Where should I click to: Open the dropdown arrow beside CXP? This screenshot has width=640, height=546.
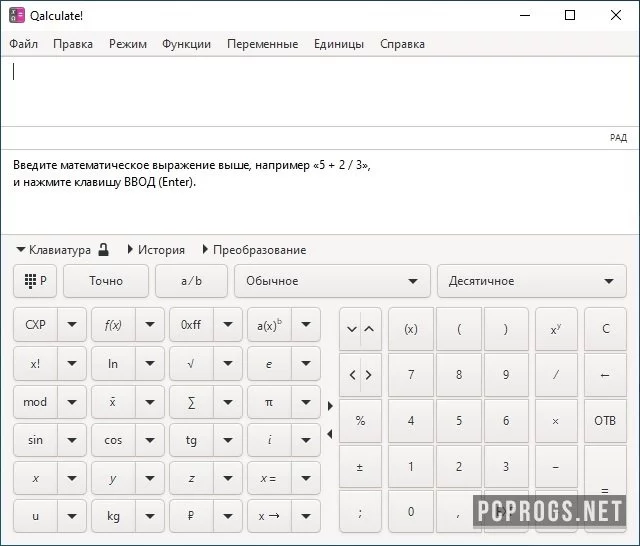[72, 325]
